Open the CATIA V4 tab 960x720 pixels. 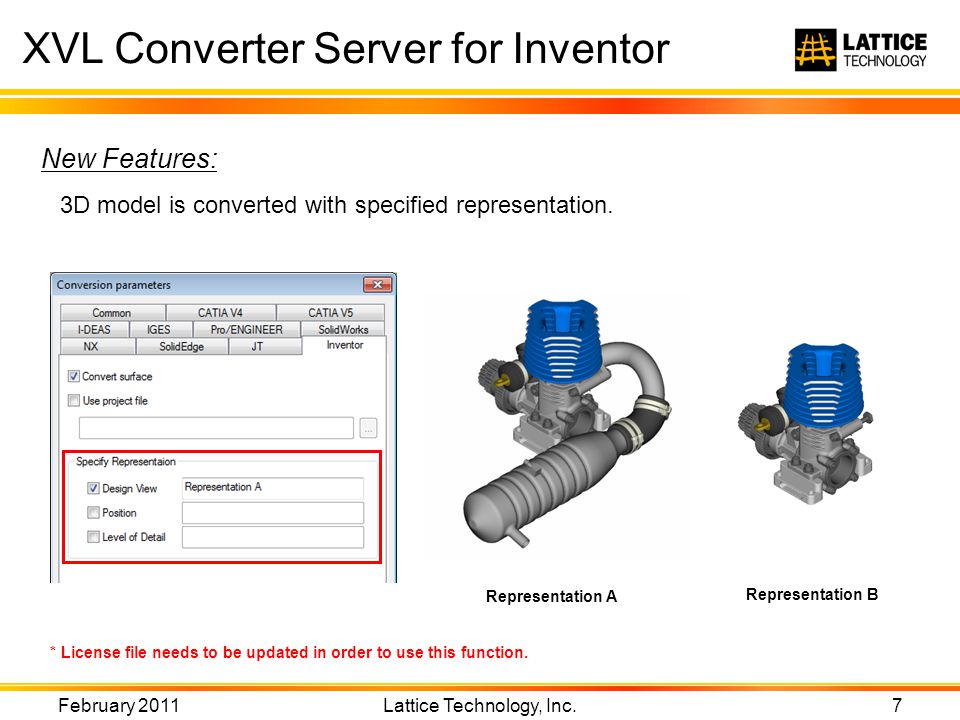[220, 312]
